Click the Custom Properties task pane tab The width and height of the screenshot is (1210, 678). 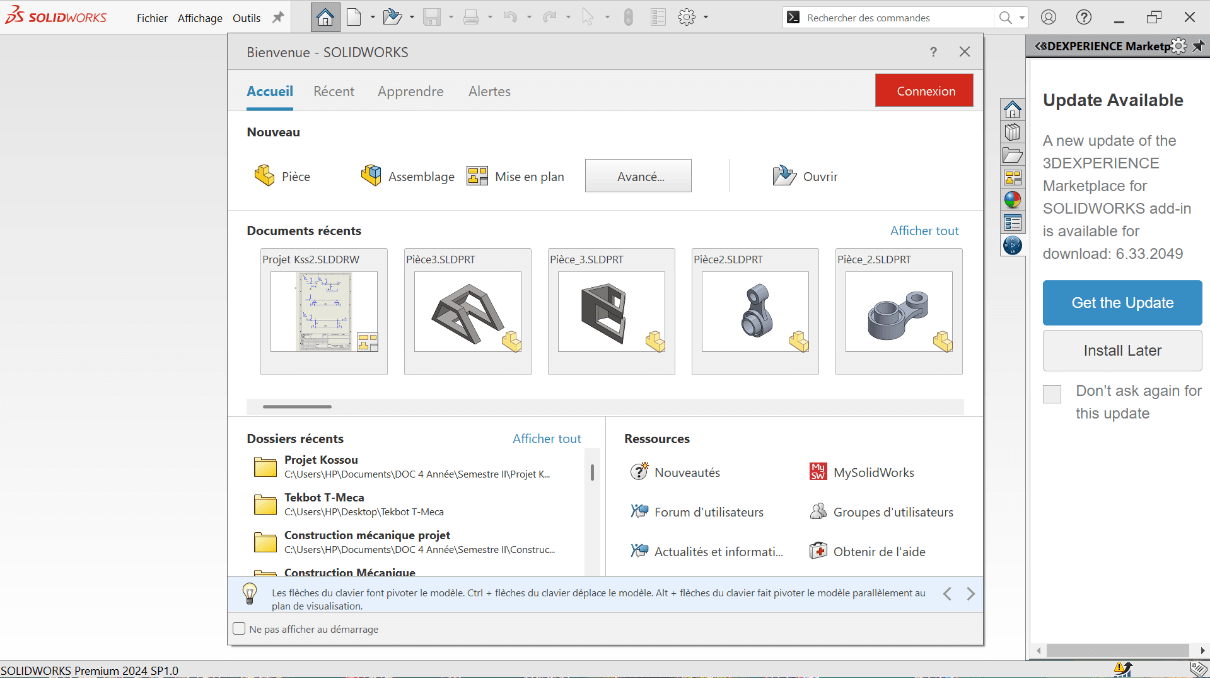1013,222
